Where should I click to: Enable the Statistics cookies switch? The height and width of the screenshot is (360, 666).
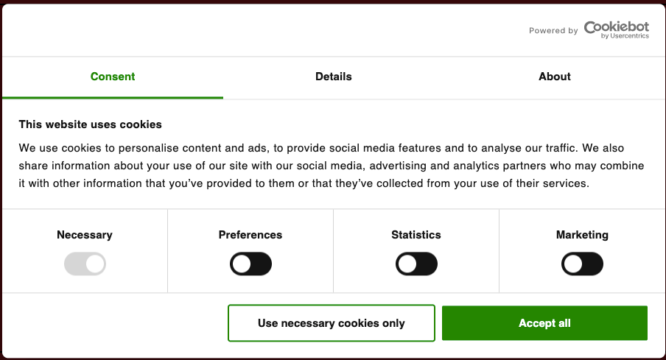pyautogui.click(x=416, y=264)
